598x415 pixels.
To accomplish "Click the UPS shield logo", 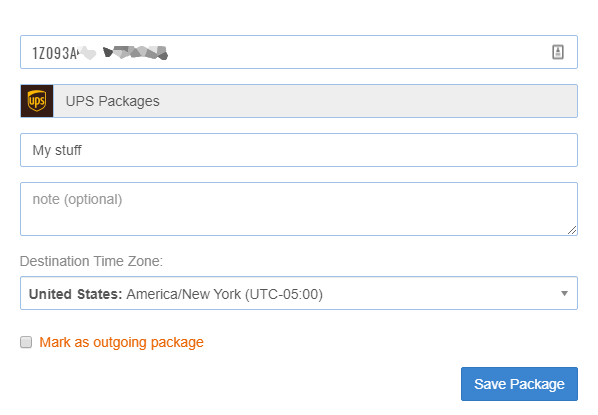I will point(37,101).
